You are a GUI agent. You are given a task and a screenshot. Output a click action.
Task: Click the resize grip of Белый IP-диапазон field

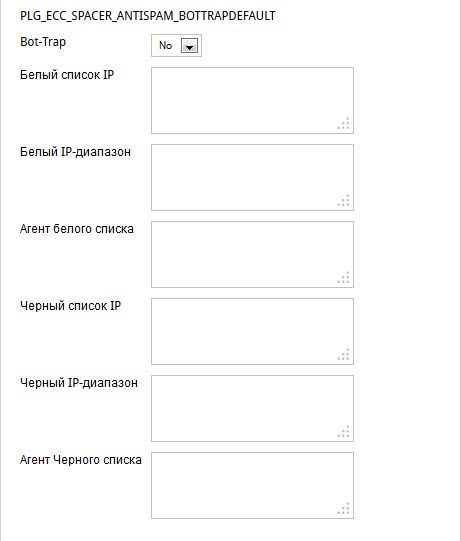pyautogui.click(x=344, y=200)
